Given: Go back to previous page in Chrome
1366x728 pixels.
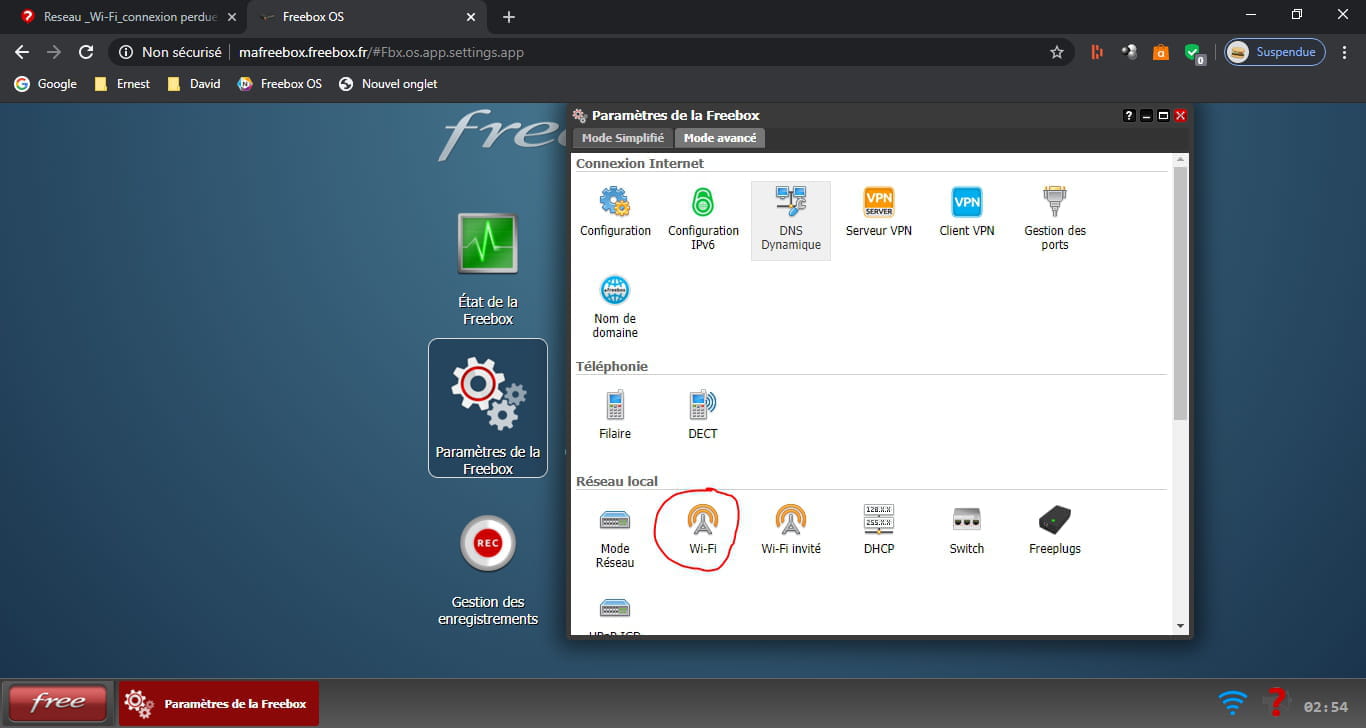Looking at the screenshot, I should (x=22, y=52).
